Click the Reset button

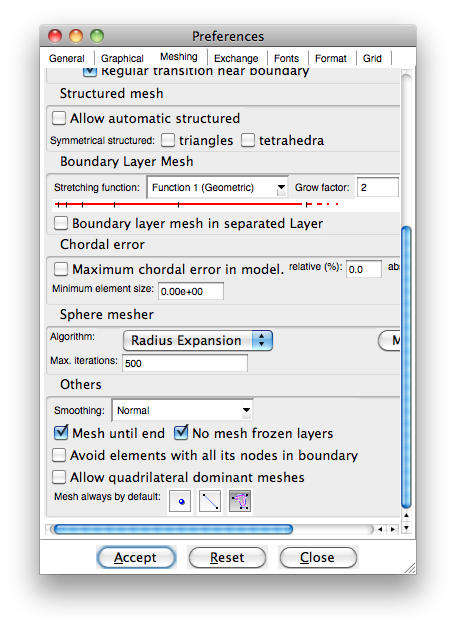tap(227, 557)
